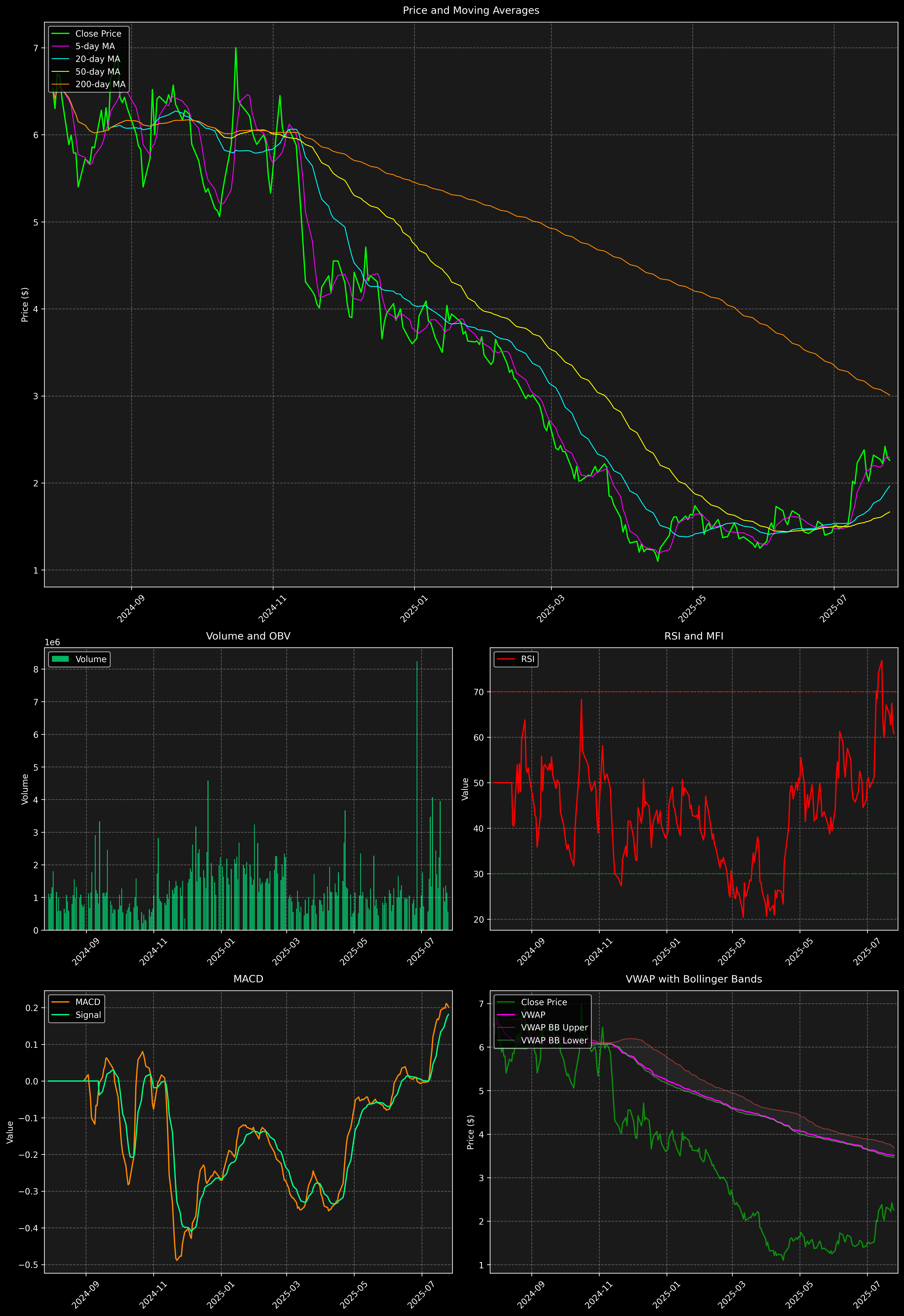Viewport: 904px width, 1316px height.
Task: Click the tallest volume bar near 2025-07
Action: [x=417, y=796]
